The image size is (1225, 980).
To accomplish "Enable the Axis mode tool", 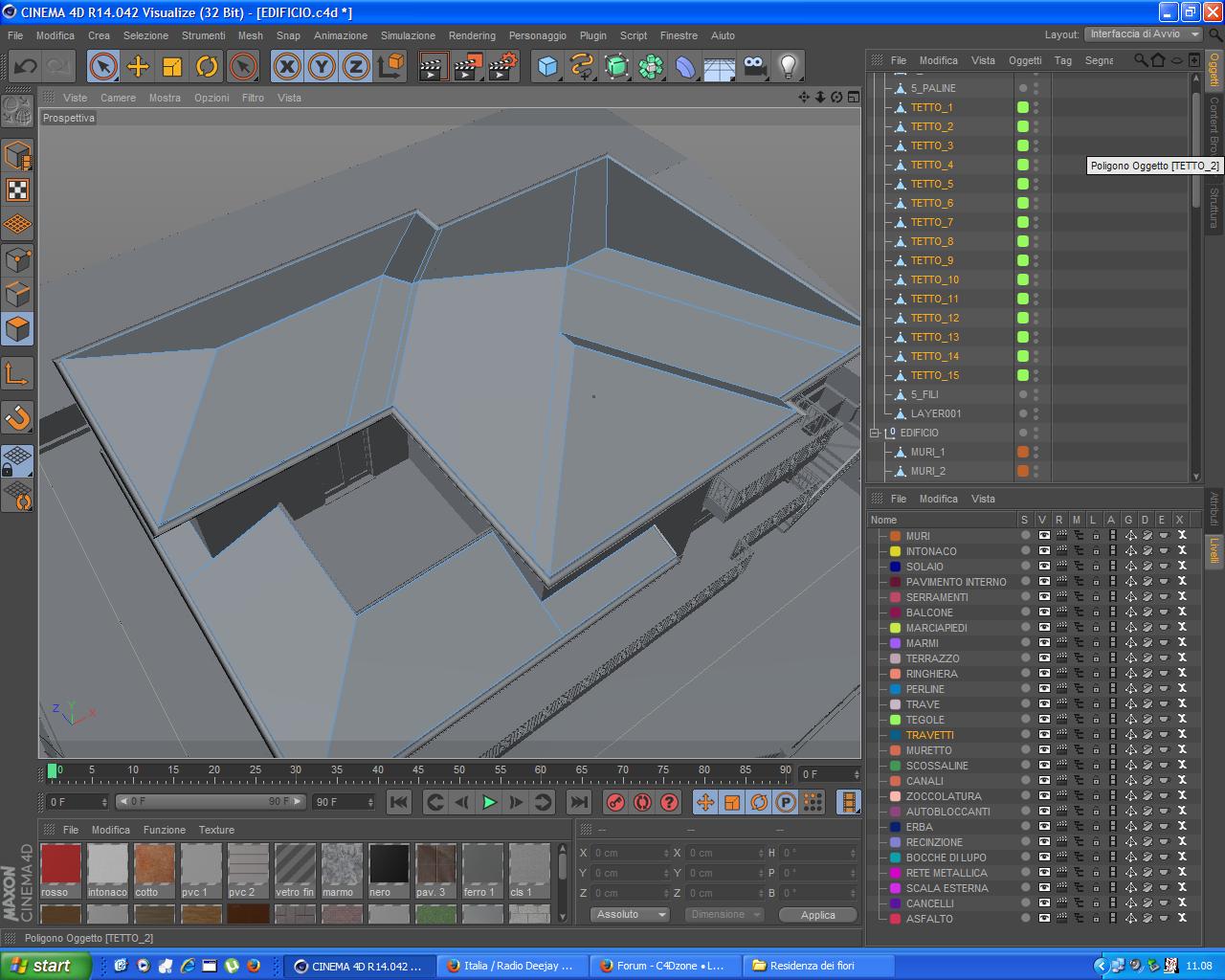I will pyautogui.click(x=17, y=373).
